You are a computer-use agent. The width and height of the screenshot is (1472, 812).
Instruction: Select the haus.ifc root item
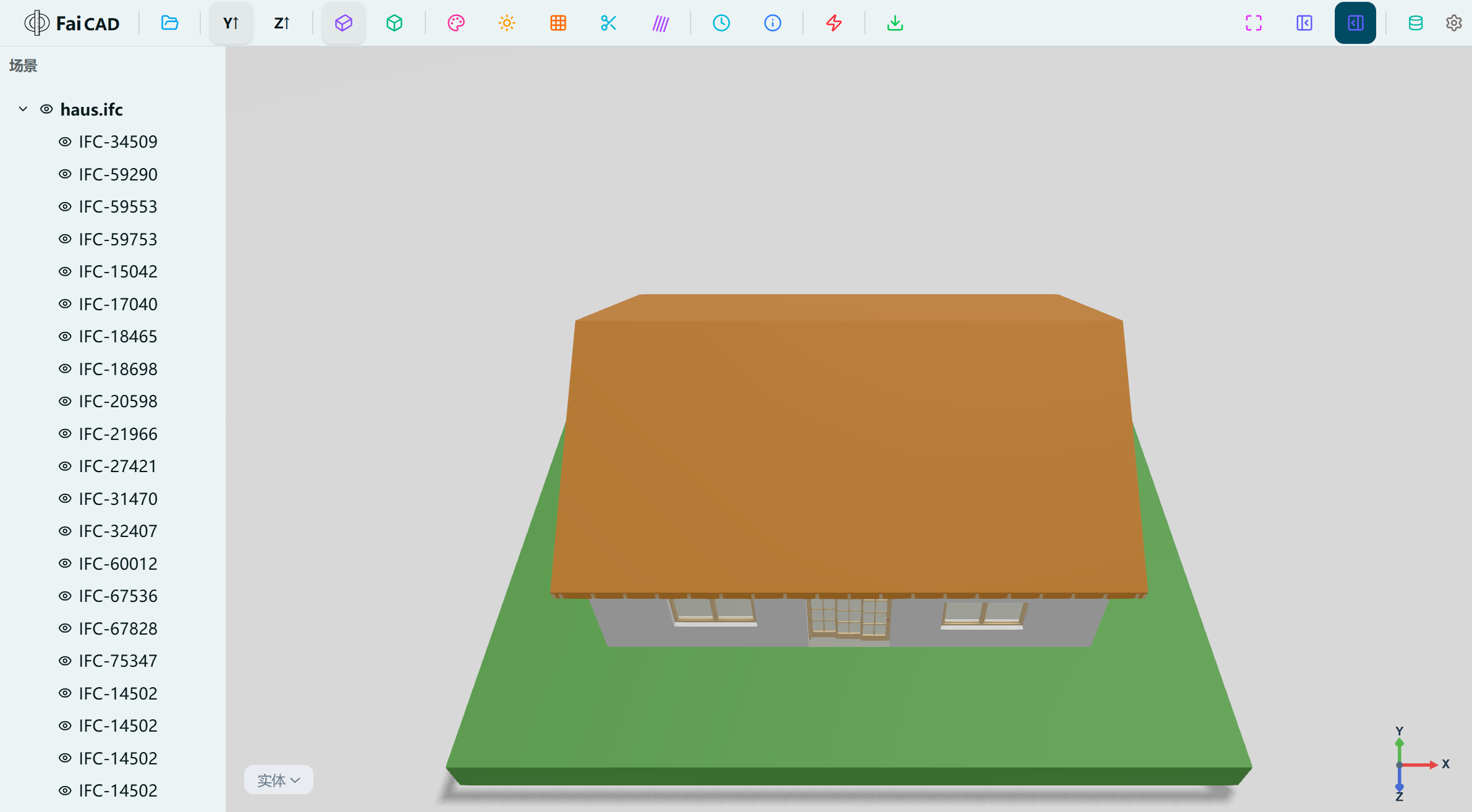(x=91, y=109)
